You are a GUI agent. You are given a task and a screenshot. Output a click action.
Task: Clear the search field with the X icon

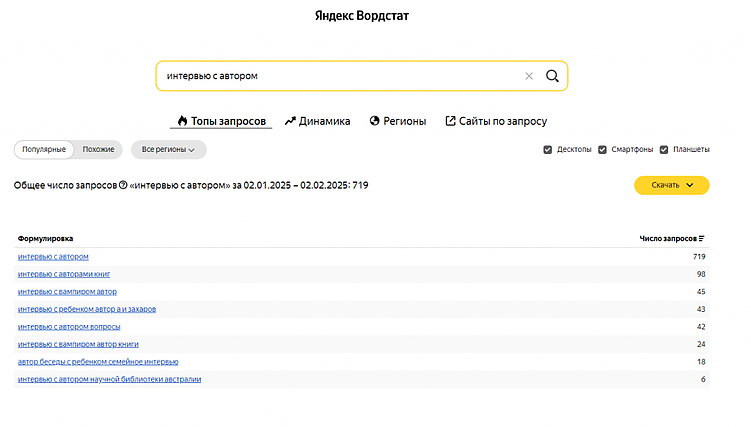tap(529, 76)
